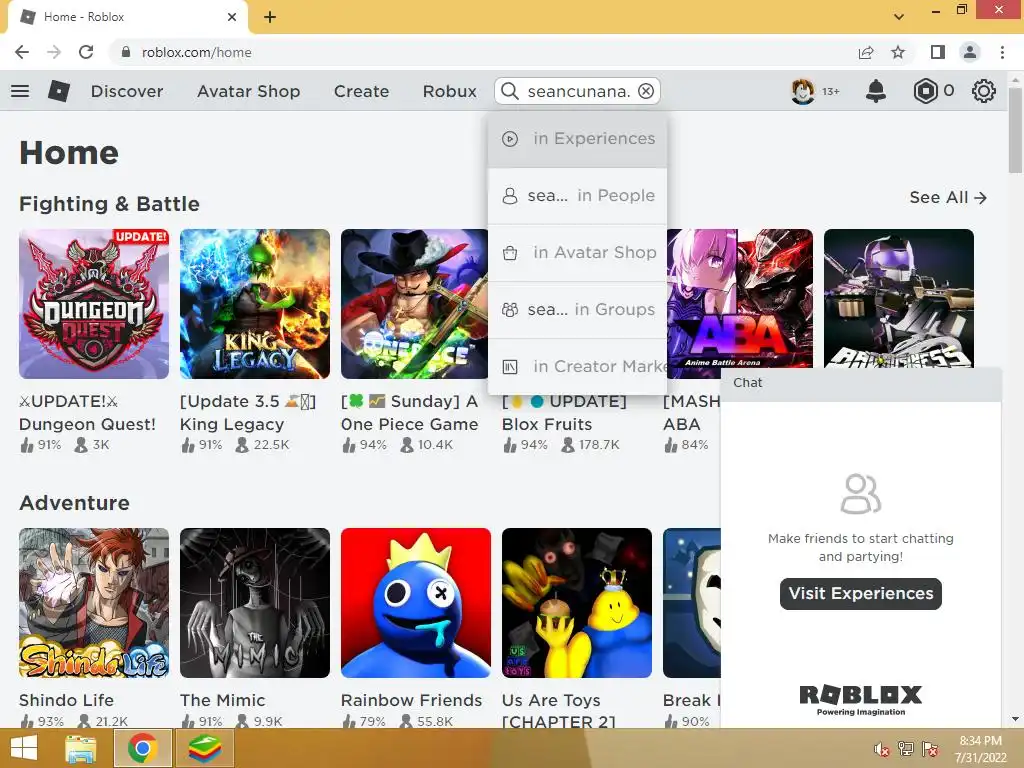1024x768 pixels.
Task: Open the tab search chevron
Action: tap(899, 17)
